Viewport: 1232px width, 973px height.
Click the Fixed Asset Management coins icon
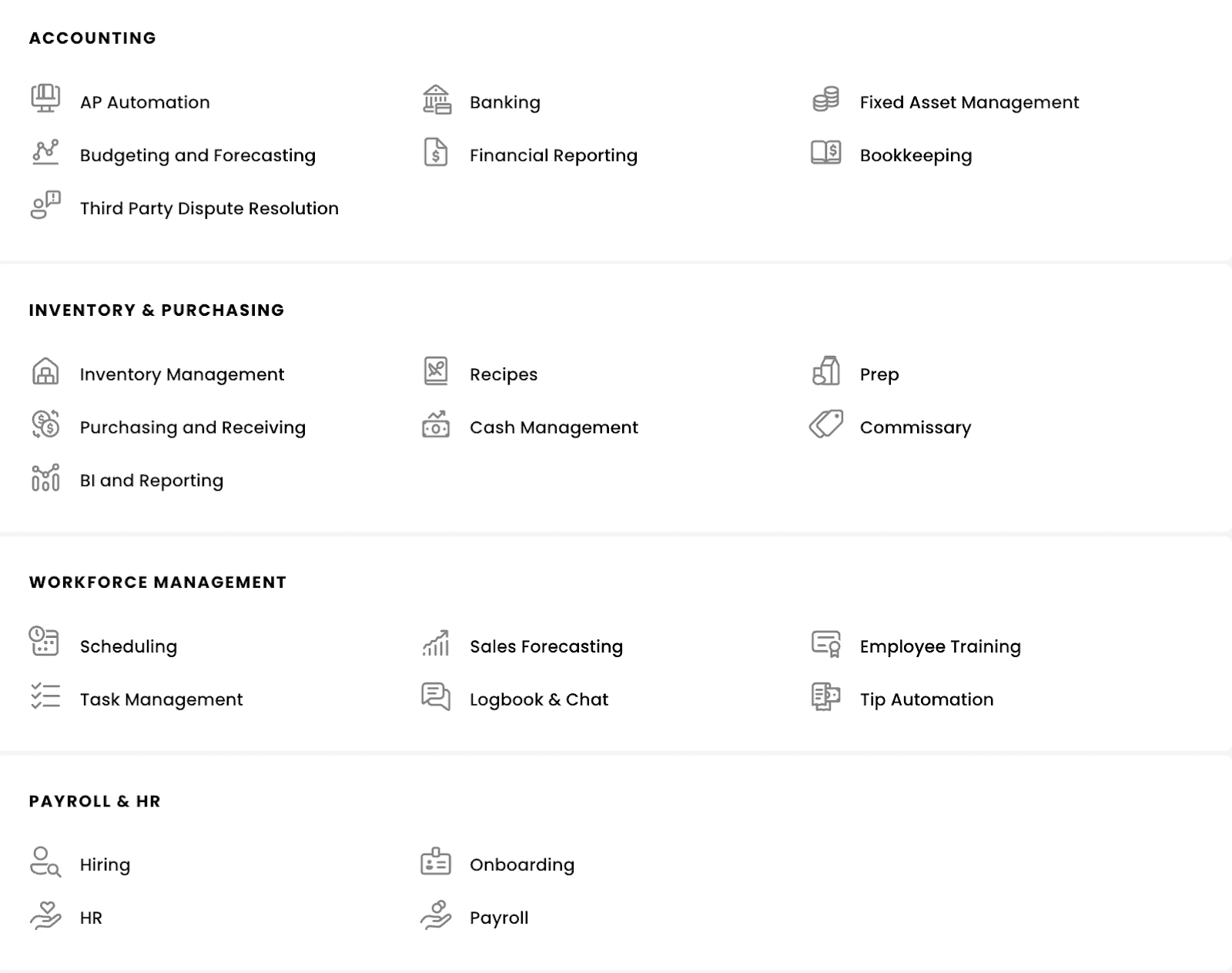[x=825, y=100]
